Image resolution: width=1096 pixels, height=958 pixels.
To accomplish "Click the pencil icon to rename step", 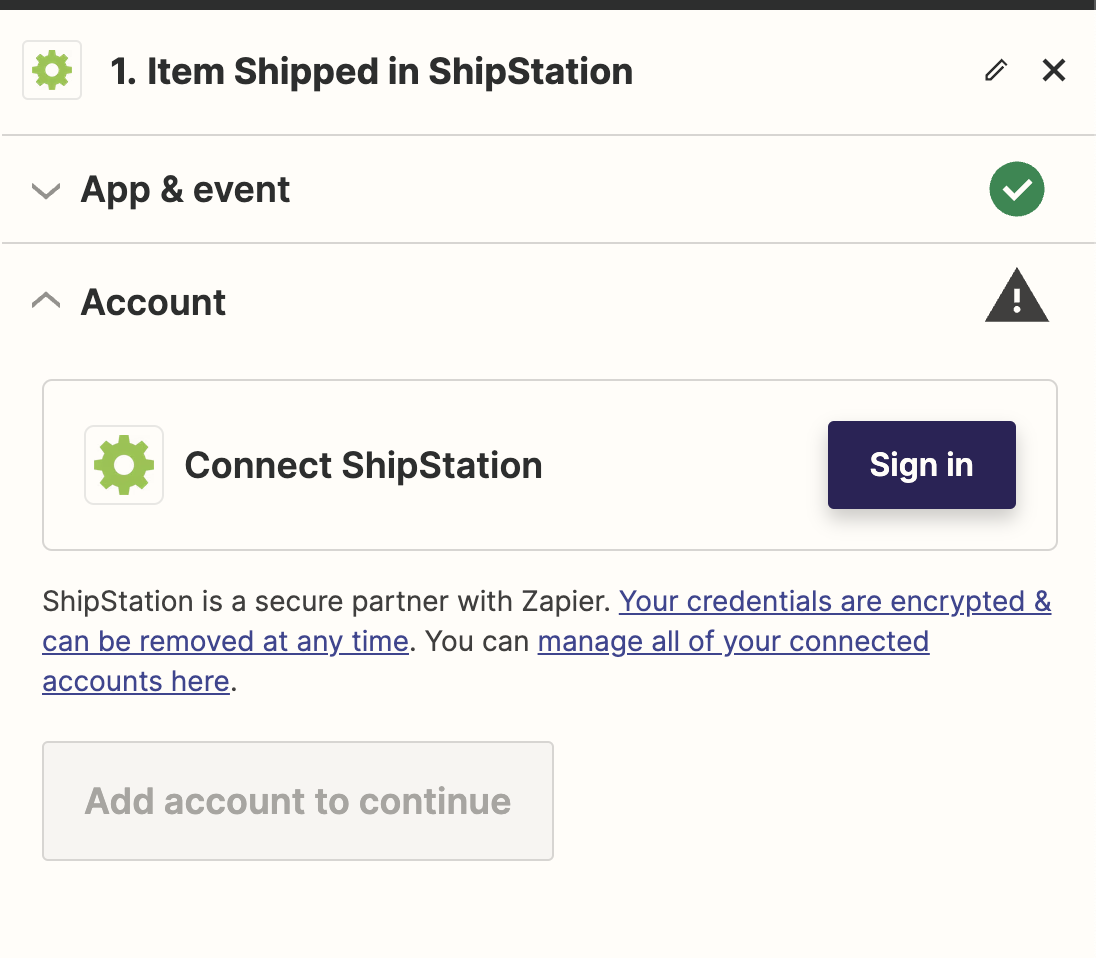I will tap(995, 71).
